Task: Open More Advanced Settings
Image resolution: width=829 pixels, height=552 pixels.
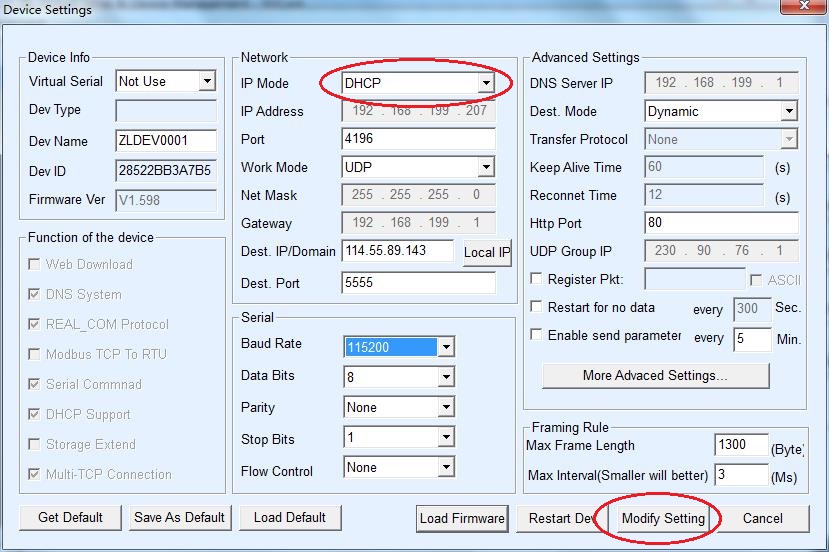Action: (655, 376)
